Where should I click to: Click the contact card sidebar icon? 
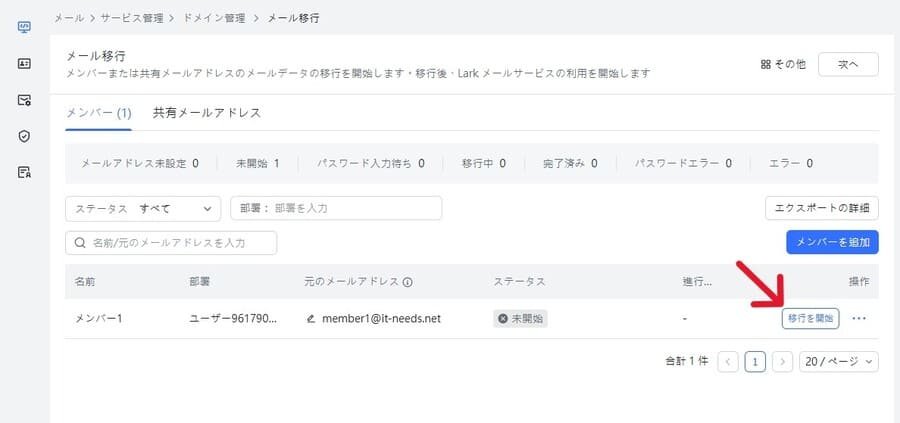[25, 63]
